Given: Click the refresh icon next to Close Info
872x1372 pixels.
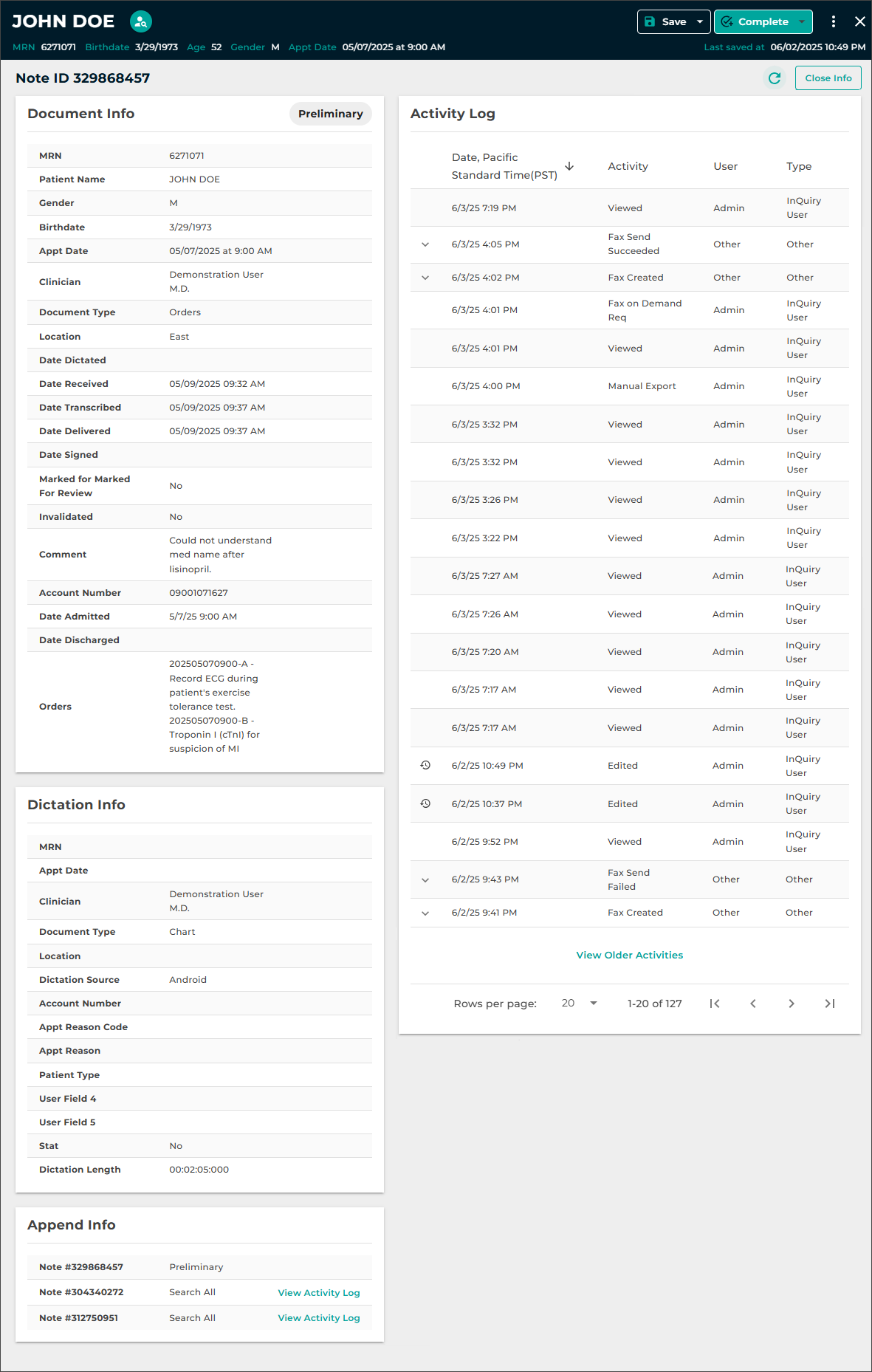Looking at the screenshot, I should click(x=774, y=78).
